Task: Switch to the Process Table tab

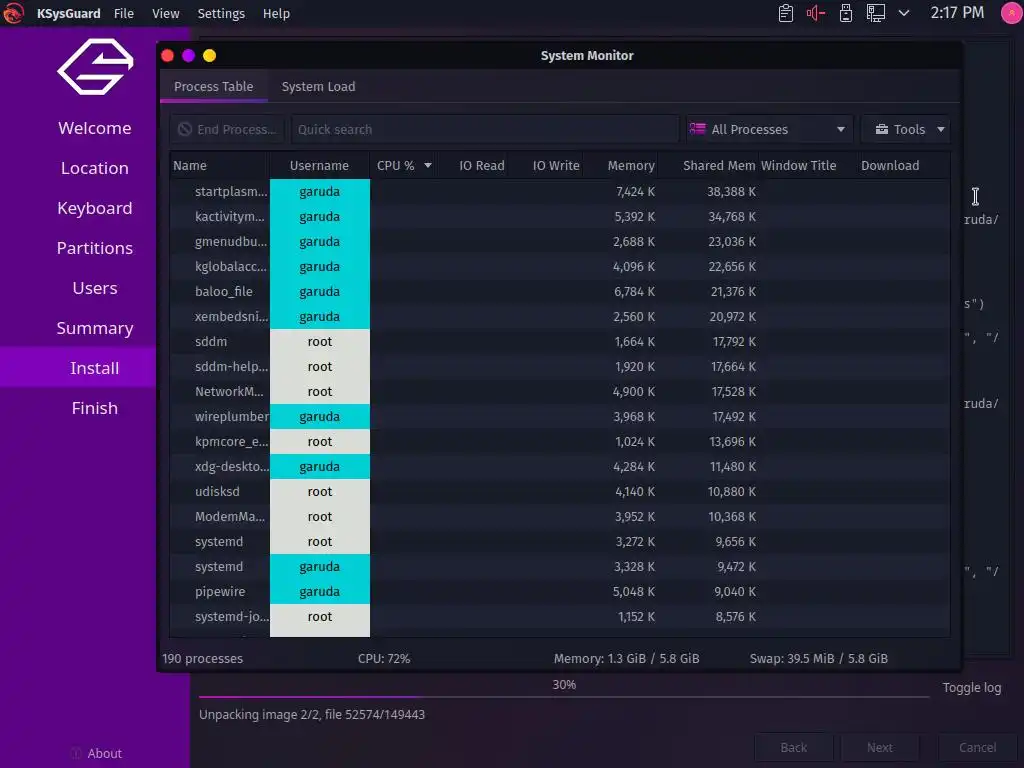Action: point(214,86)
